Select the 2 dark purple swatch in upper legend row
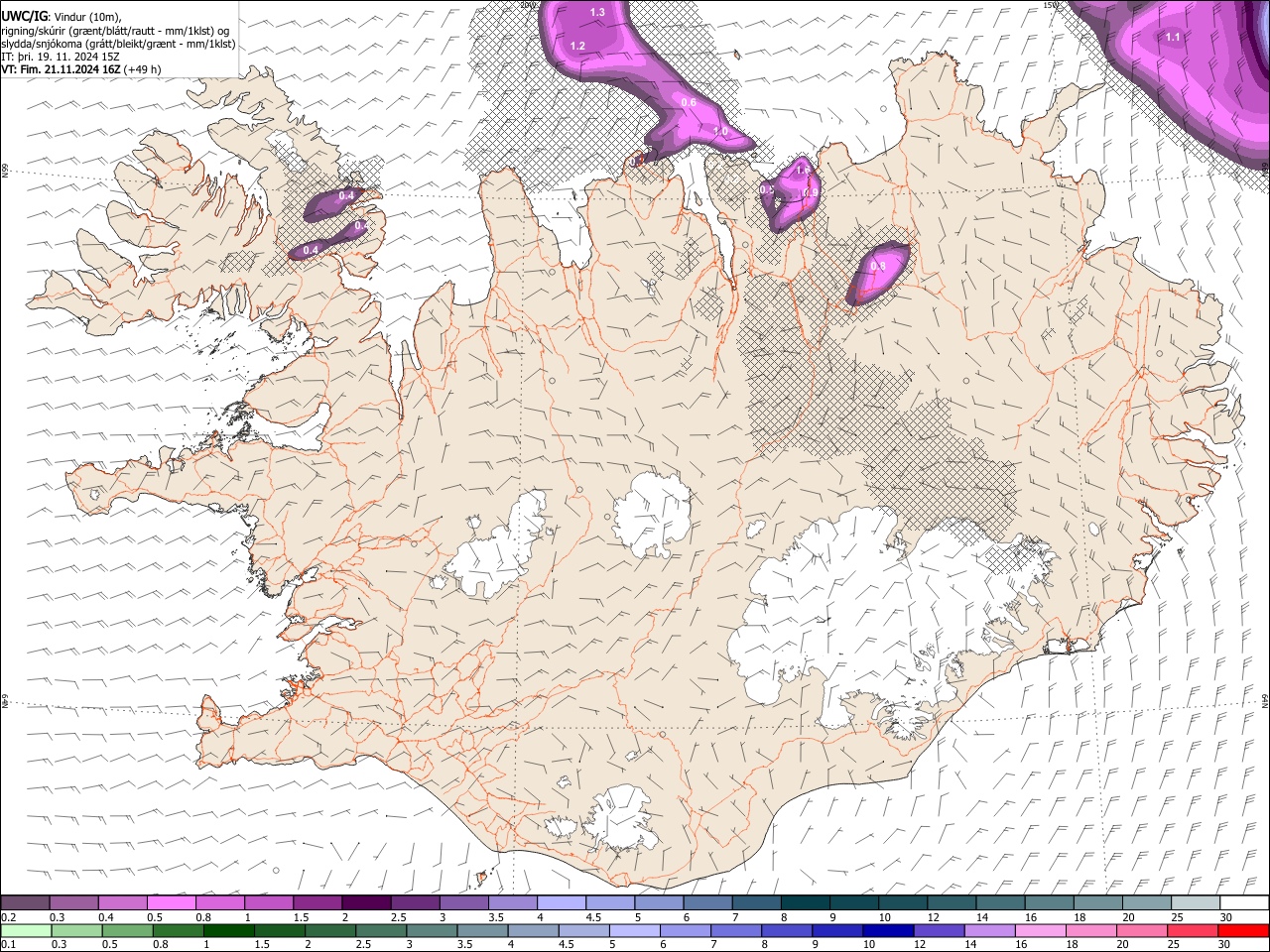This screenshot has width=1270, height=952. point(365,902)
